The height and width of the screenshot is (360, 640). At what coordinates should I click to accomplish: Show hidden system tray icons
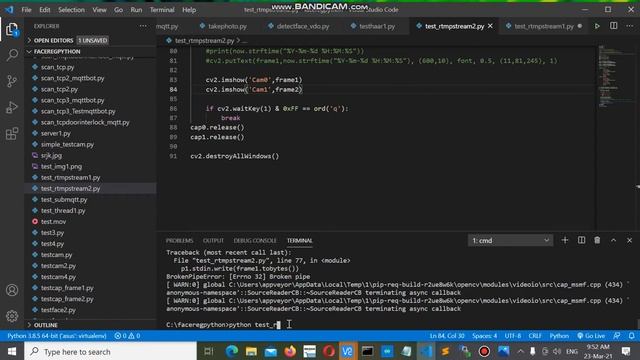(x=520, y=351)
